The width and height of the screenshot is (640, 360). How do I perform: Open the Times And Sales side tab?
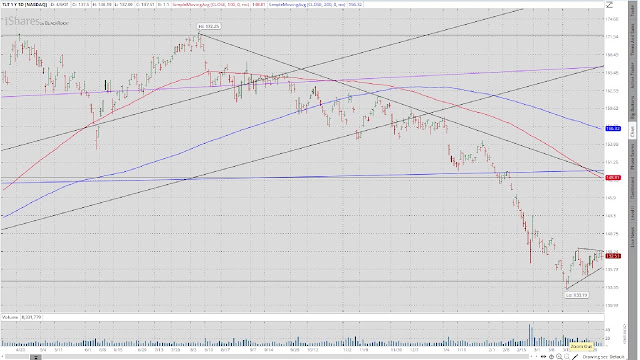(632, 40)
